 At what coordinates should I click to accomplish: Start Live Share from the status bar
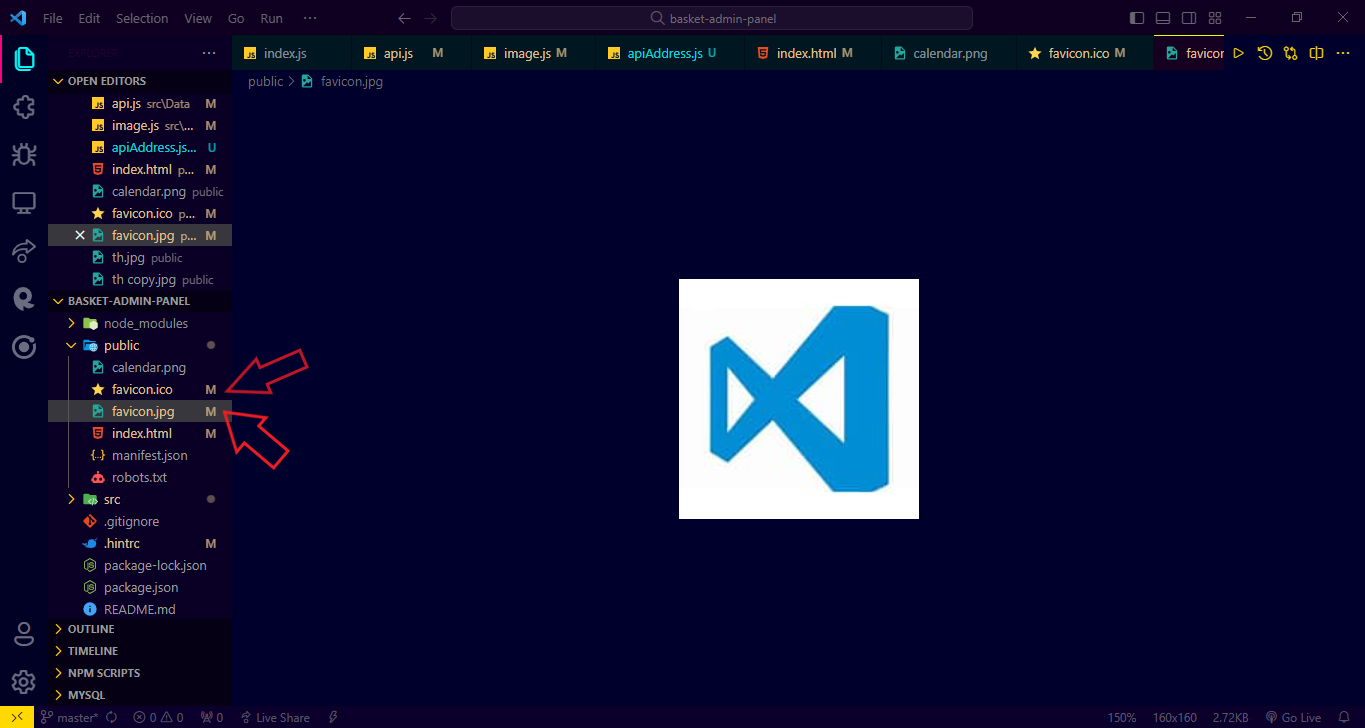(275, 717)
